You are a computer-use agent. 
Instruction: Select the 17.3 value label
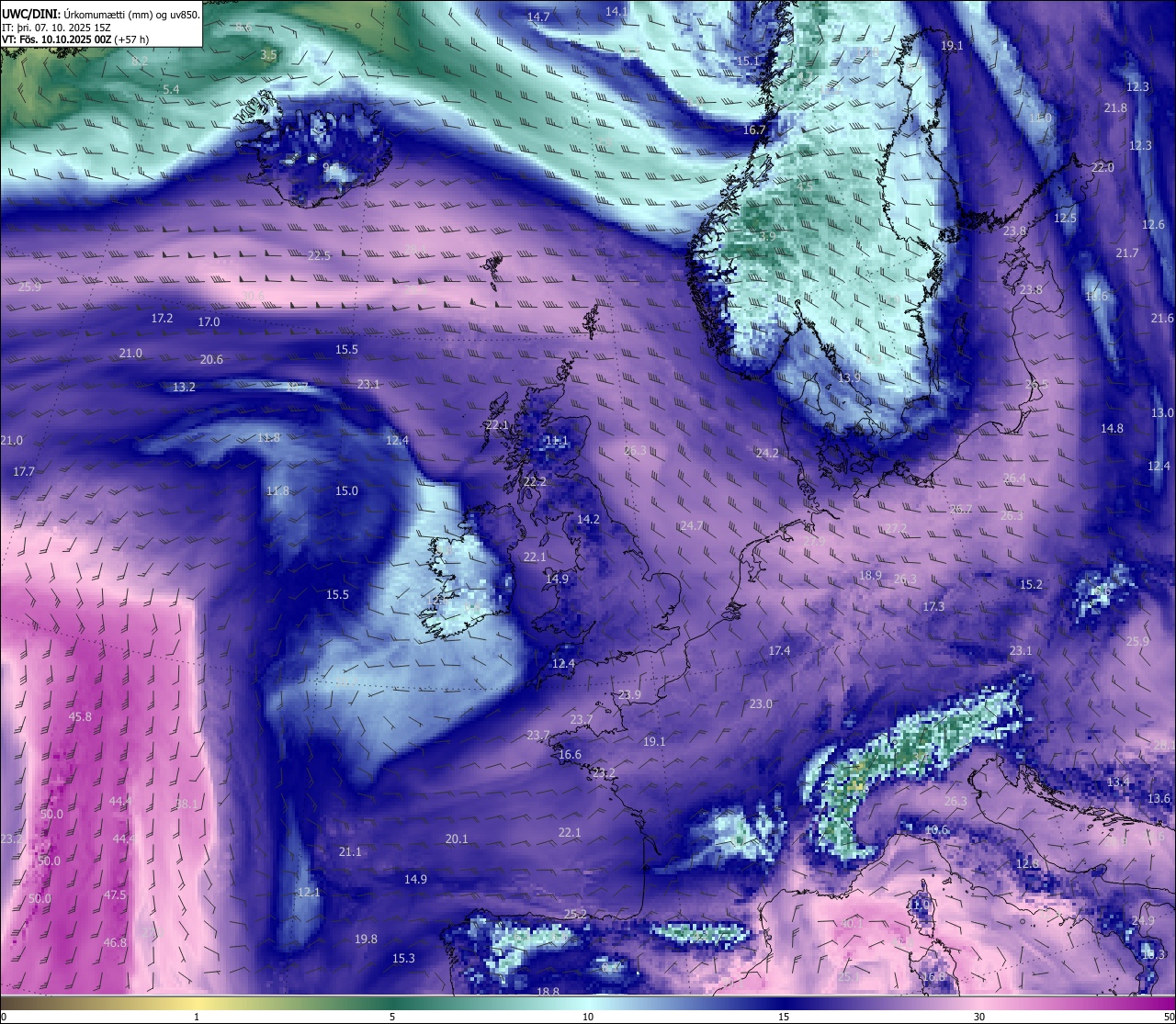click(933, 606)
